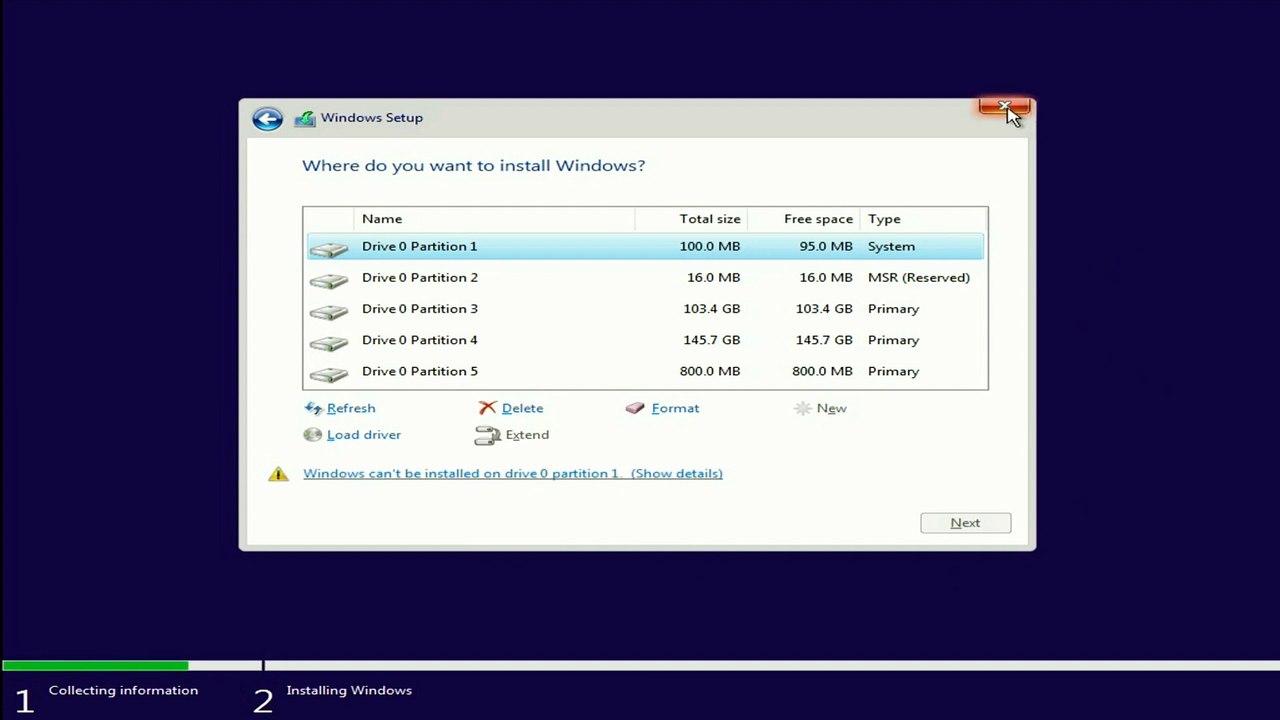Screen dimensions: 1280x720
Task: Click the blue back arrow button
Action: point(267,119)
